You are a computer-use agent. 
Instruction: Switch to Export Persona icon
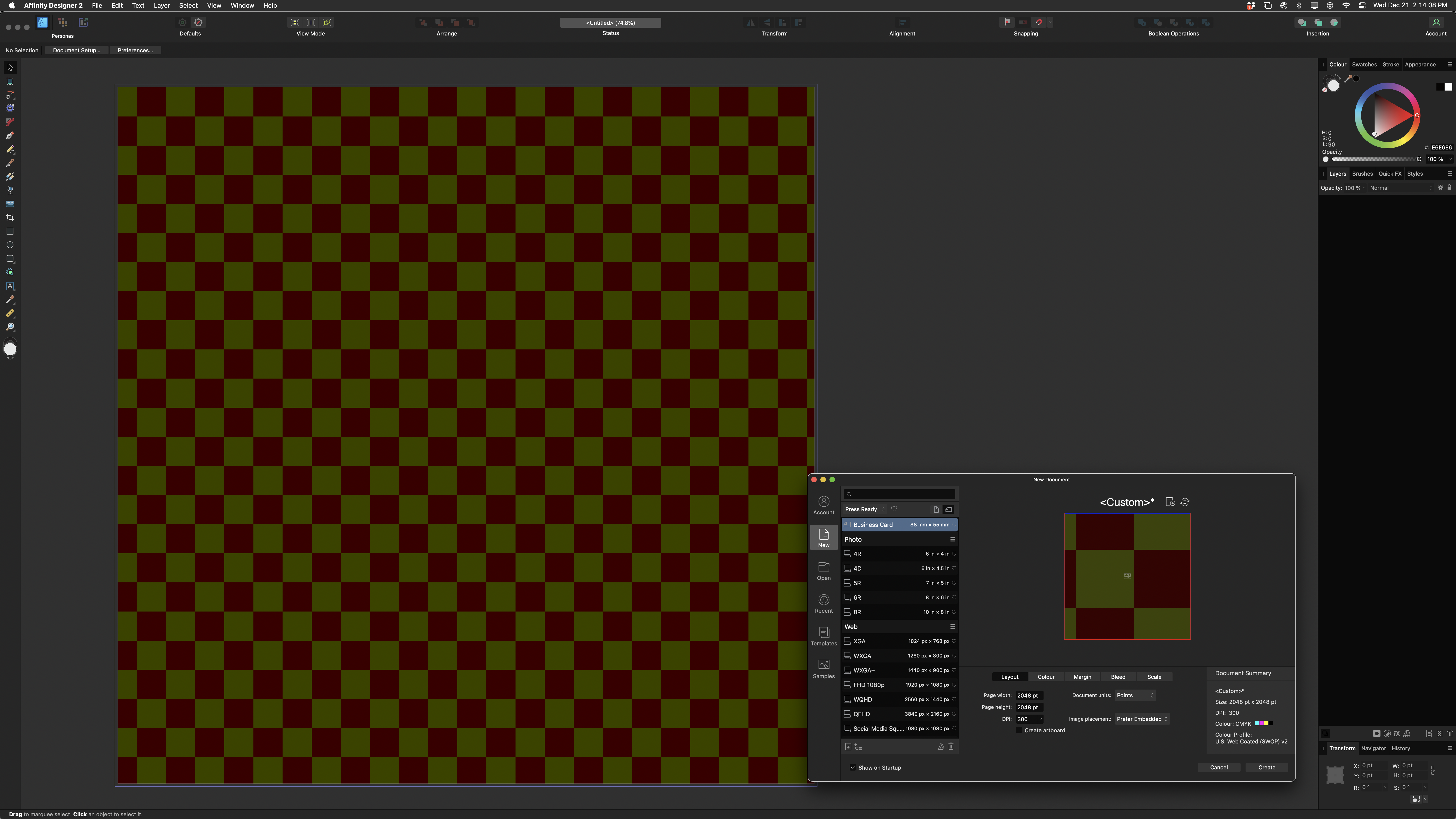tap(83, 22)
